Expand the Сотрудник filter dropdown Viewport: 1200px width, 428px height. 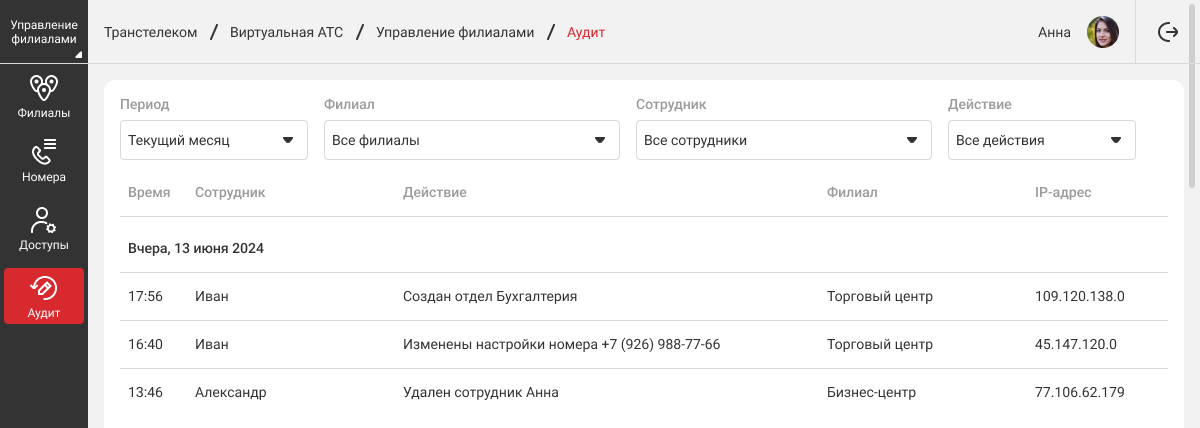click(783, 140)
